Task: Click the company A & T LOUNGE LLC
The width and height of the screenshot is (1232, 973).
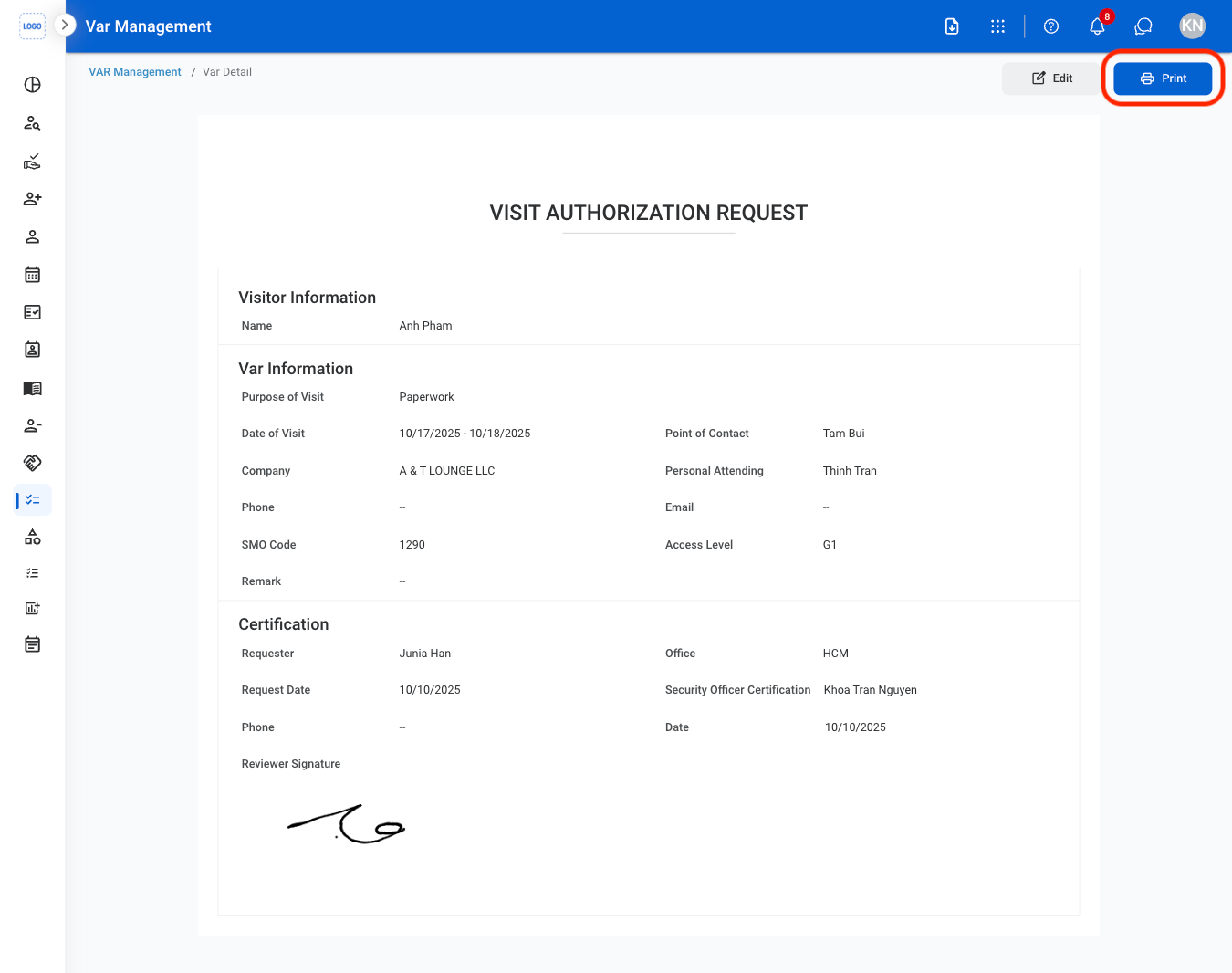Action: point(447,471)
